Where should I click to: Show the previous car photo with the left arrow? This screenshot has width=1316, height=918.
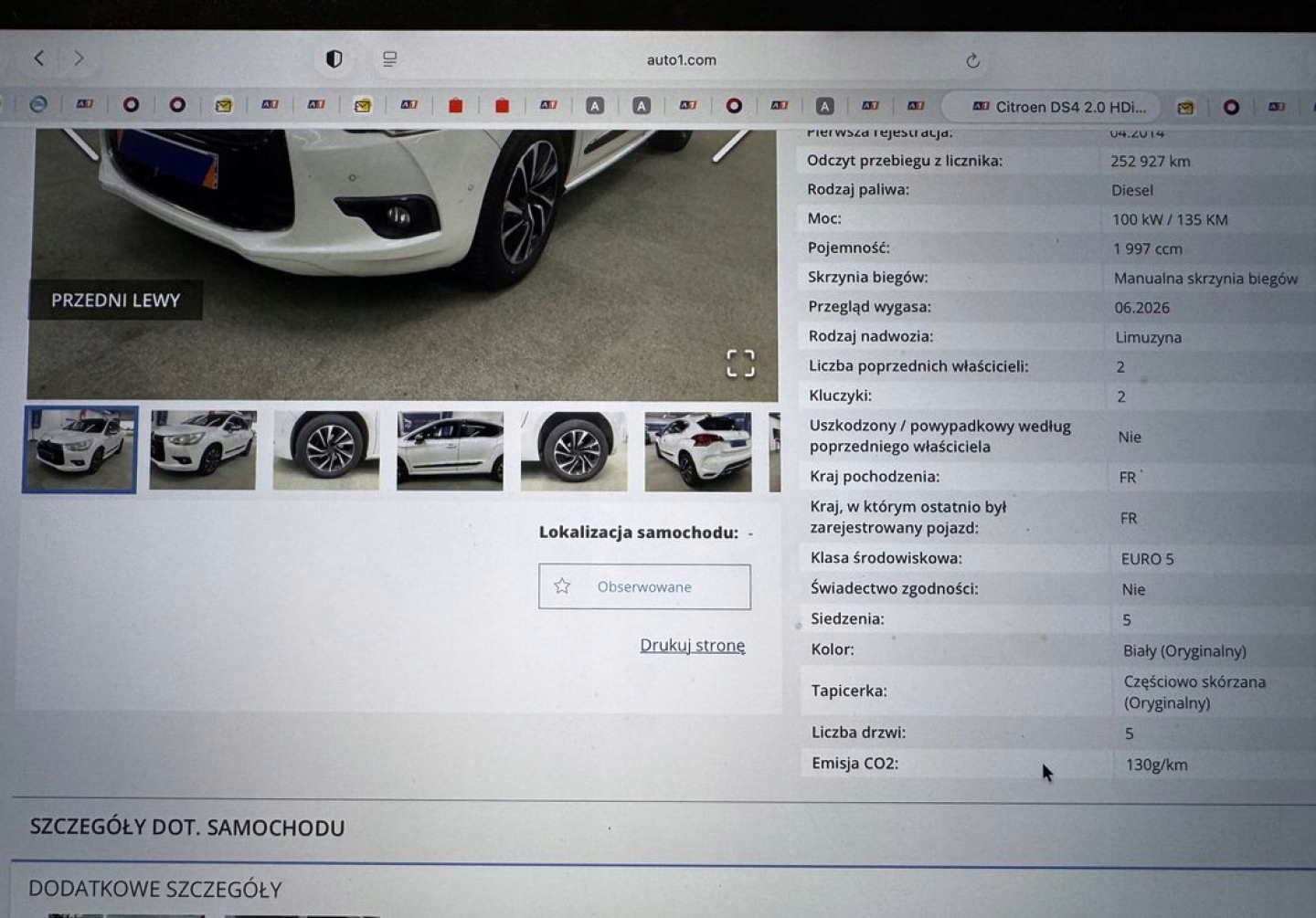coord(80,144)
